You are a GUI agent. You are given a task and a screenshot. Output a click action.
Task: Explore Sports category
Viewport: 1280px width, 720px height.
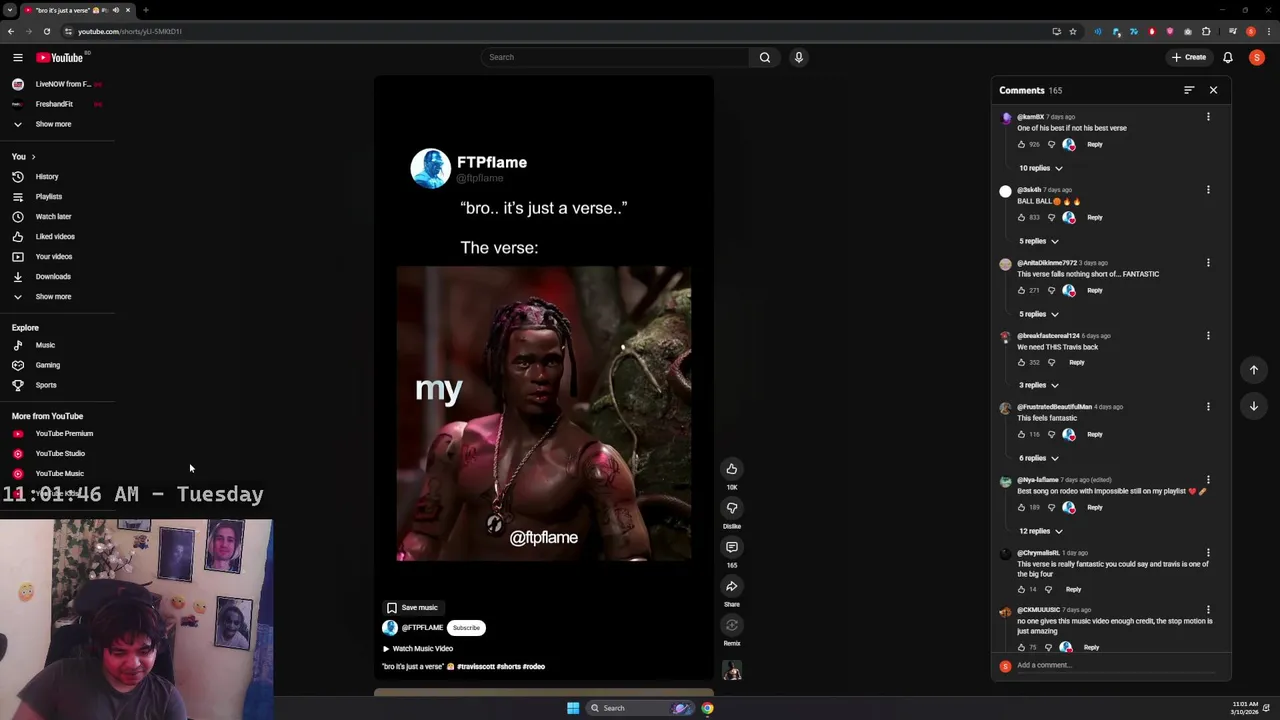46,385
